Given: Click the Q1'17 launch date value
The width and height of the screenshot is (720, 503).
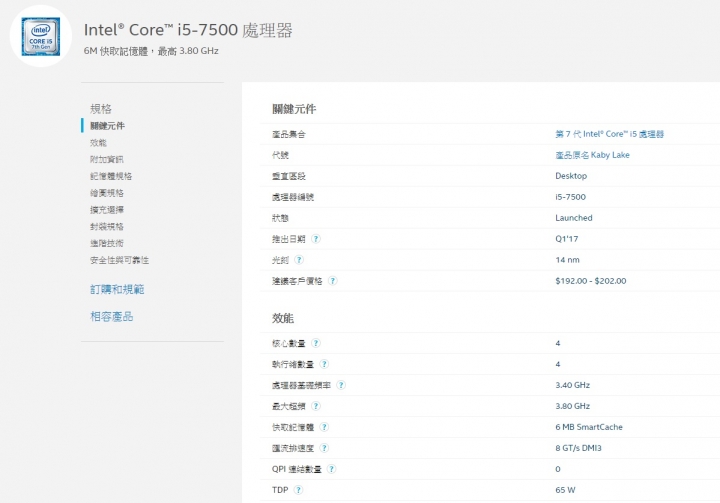Looking at the screenshot, I should click(567, 239).
